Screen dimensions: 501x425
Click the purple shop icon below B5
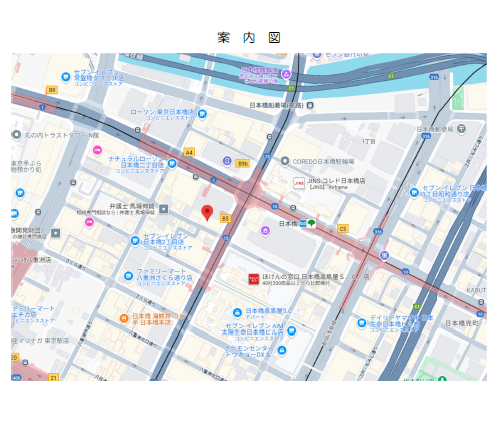pyautogui.click(x=265, y=230)
